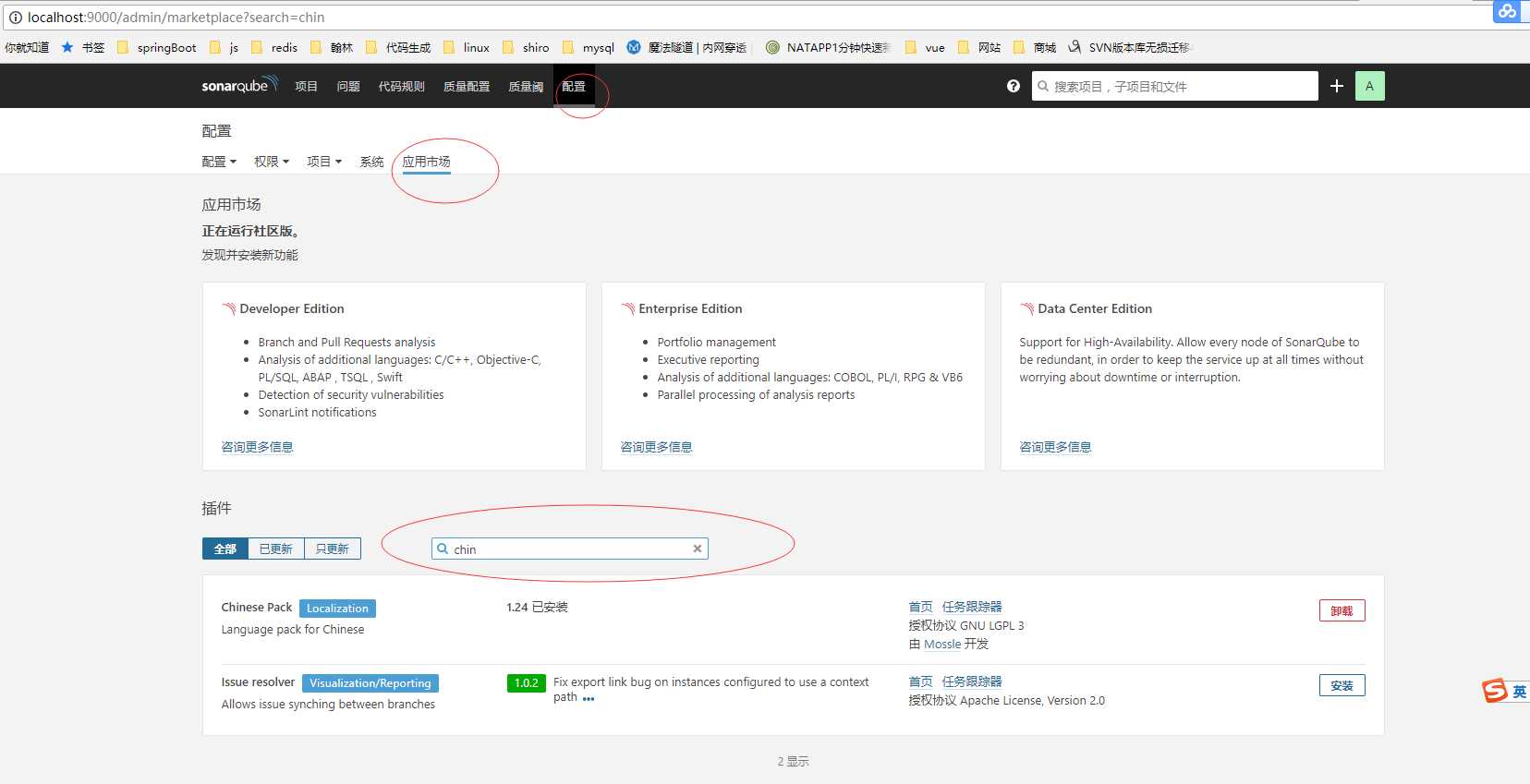
Task: Click the Sogou input method icon
Action: pyautogui.click(x=1495, y=691)
